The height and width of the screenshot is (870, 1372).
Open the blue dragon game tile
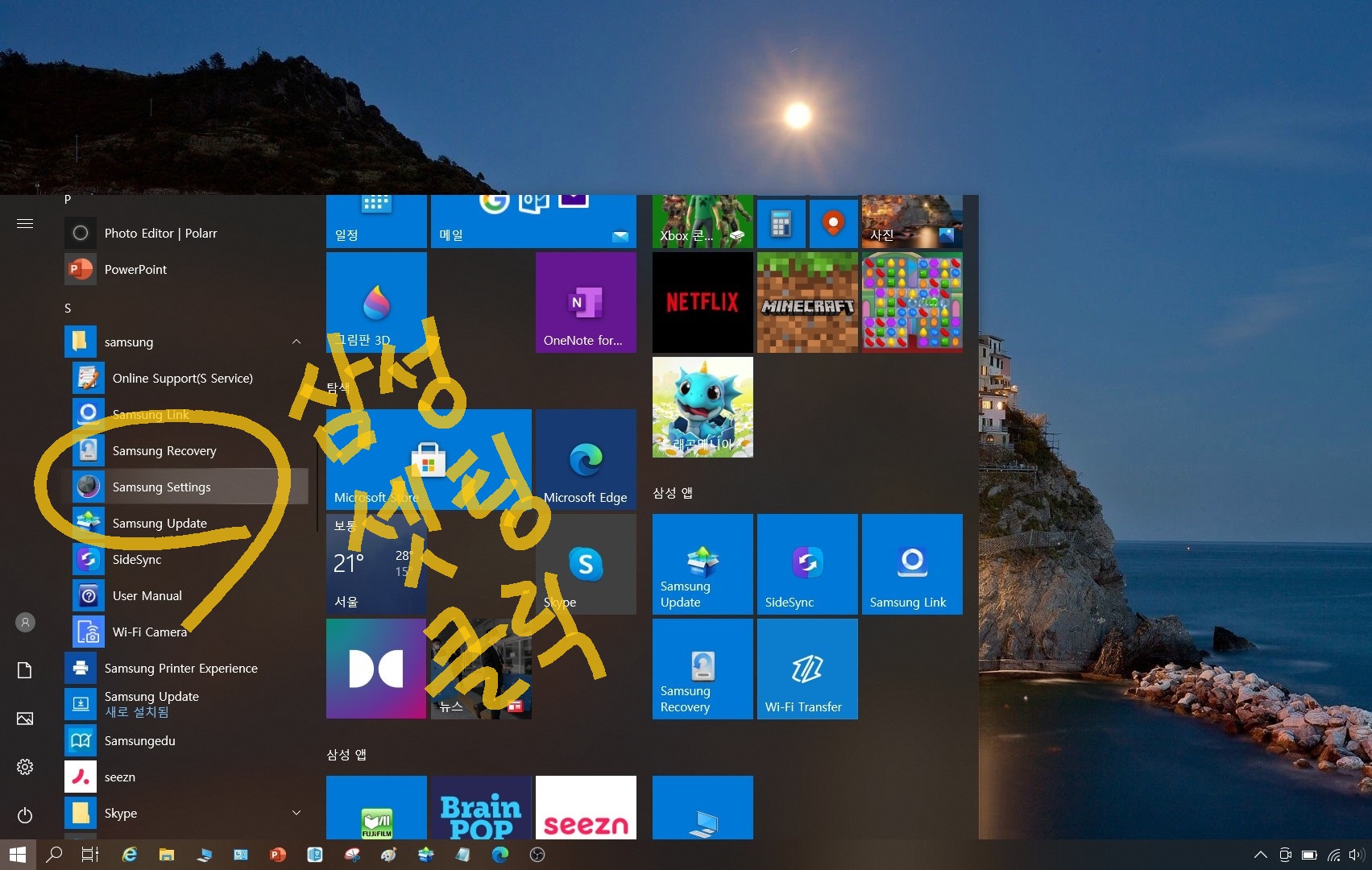pyautogui.click(x=703, y=407)
